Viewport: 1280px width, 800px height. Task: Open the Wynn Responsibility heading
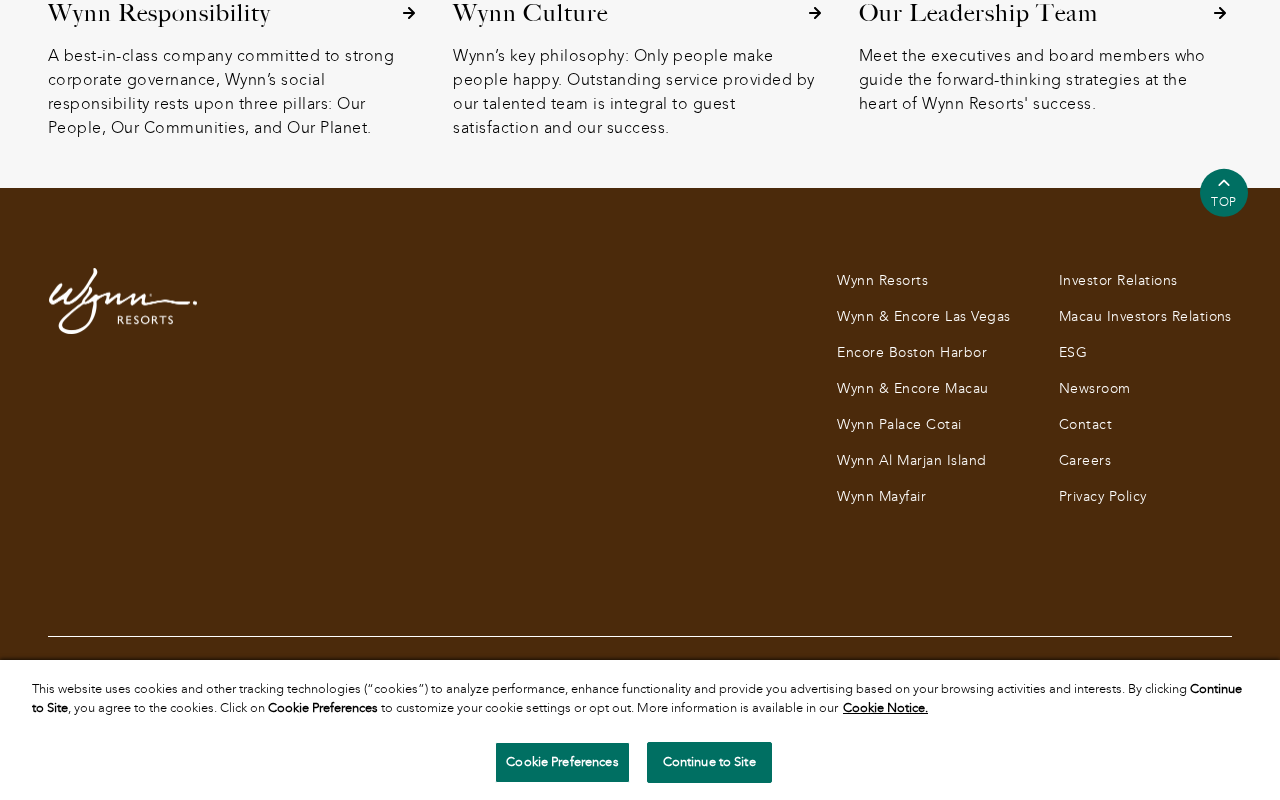point(159,13)
